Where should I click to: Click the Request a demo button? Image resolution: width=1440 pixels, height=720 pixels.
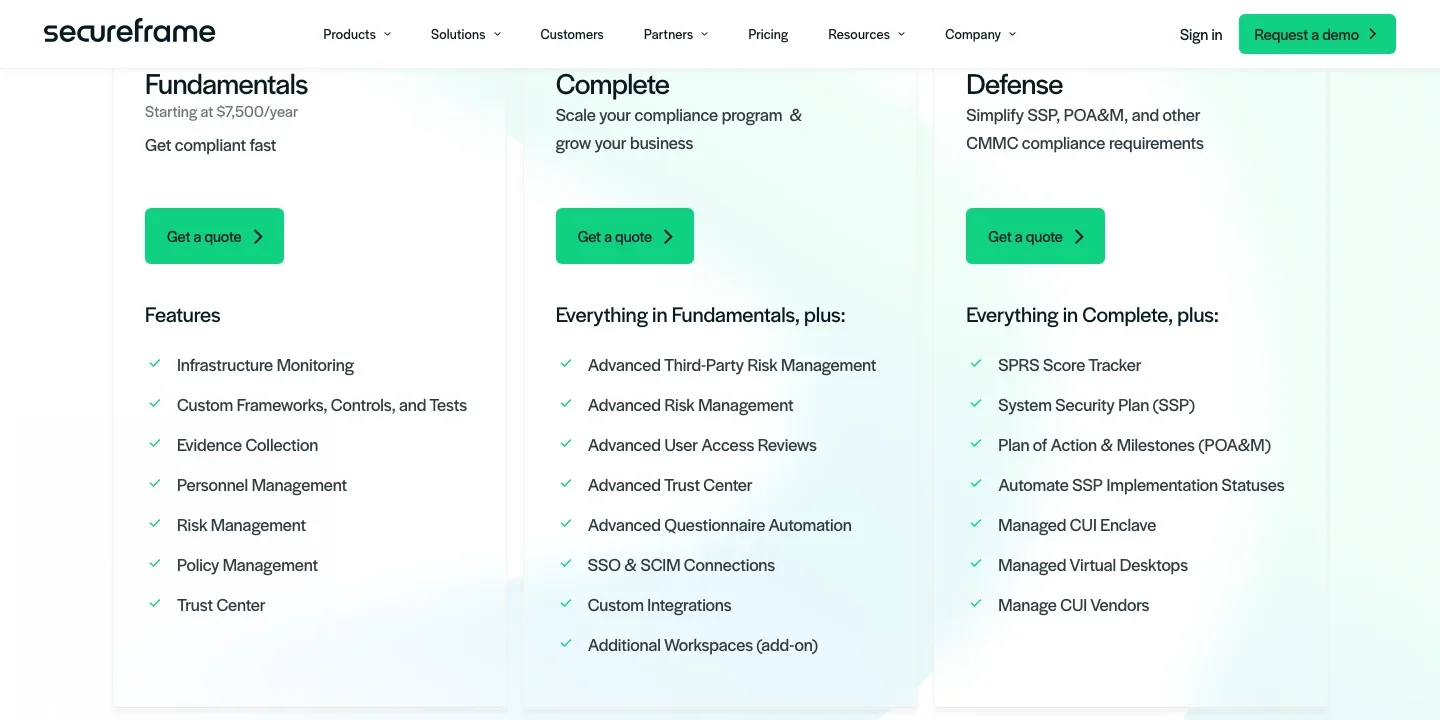1317,34
